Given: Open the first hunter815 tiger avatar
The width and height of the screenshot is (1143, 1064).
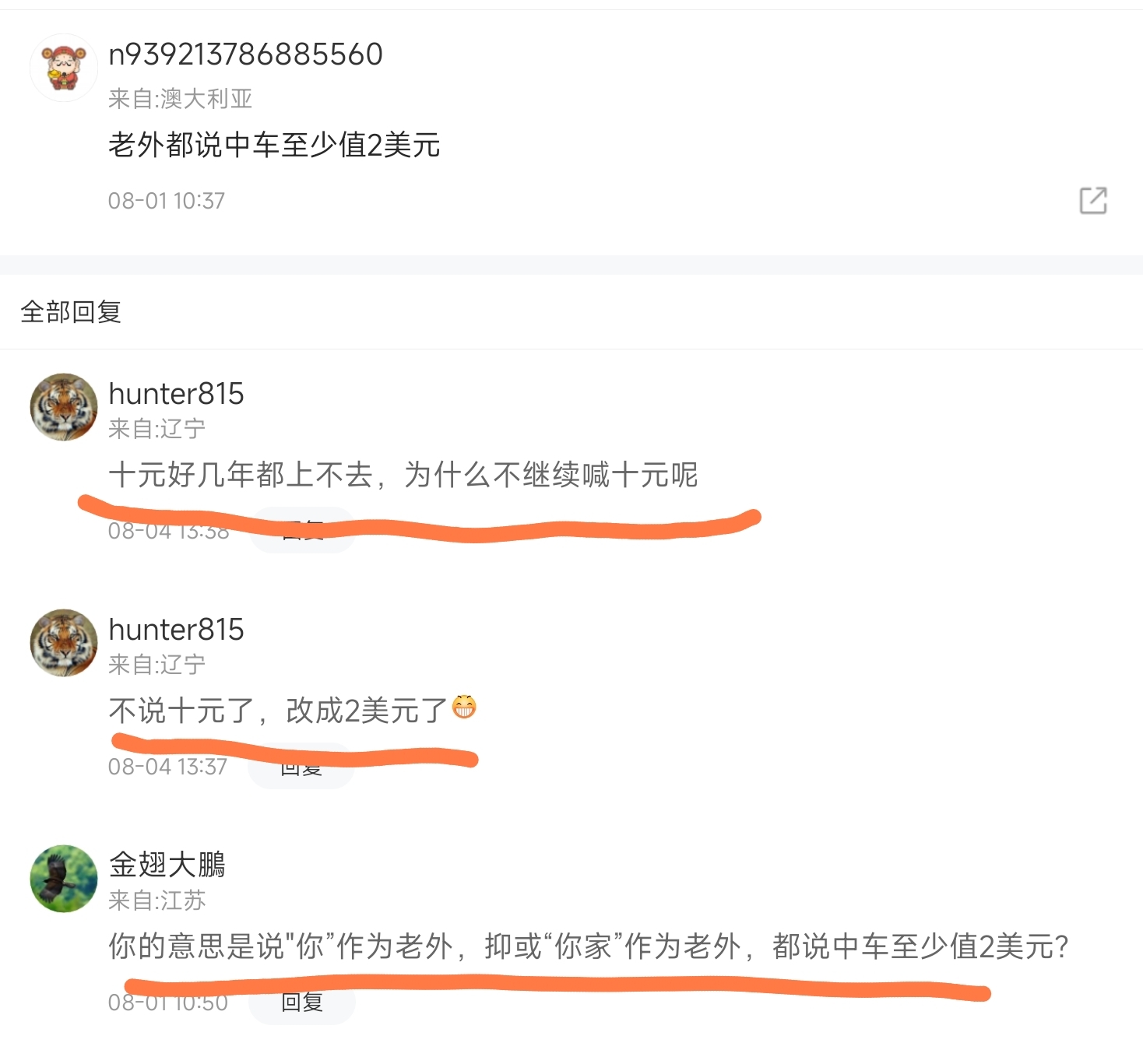Looking at the screenshot, I should point(64,407).
